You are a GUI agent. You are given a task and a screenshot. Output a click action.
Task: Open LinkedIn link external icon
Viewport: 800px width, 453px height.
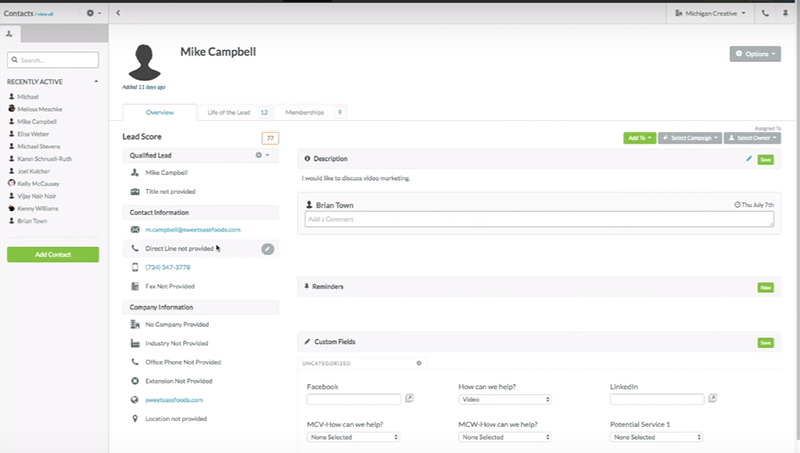click(x=713, y=398)
